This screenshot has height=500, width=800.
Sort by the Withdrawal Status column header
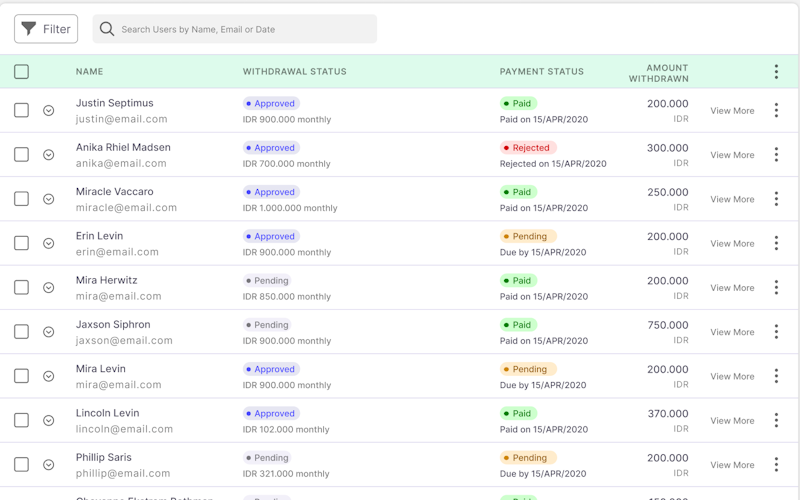pos(294,72)
